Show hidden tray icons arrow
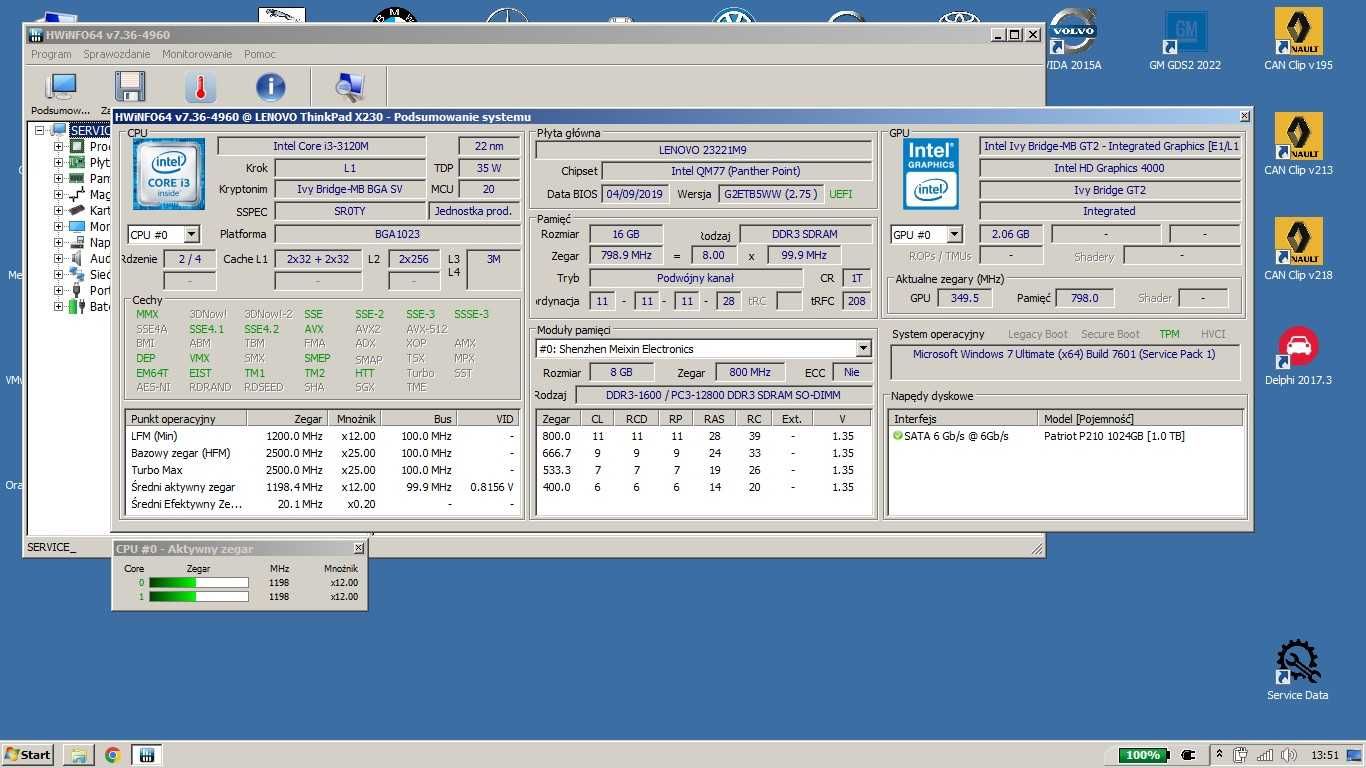 (1219, 755)
